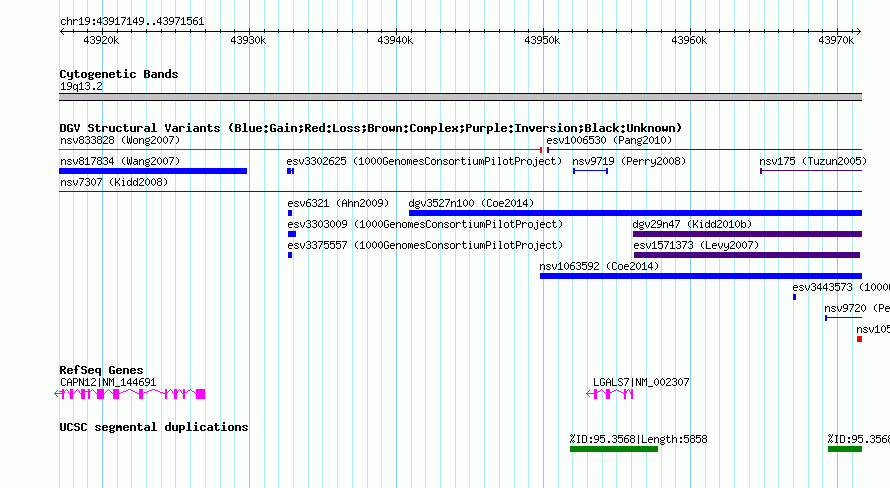
Task: Click the blue nsv1063592 gain bar
Action: (701, 276)
